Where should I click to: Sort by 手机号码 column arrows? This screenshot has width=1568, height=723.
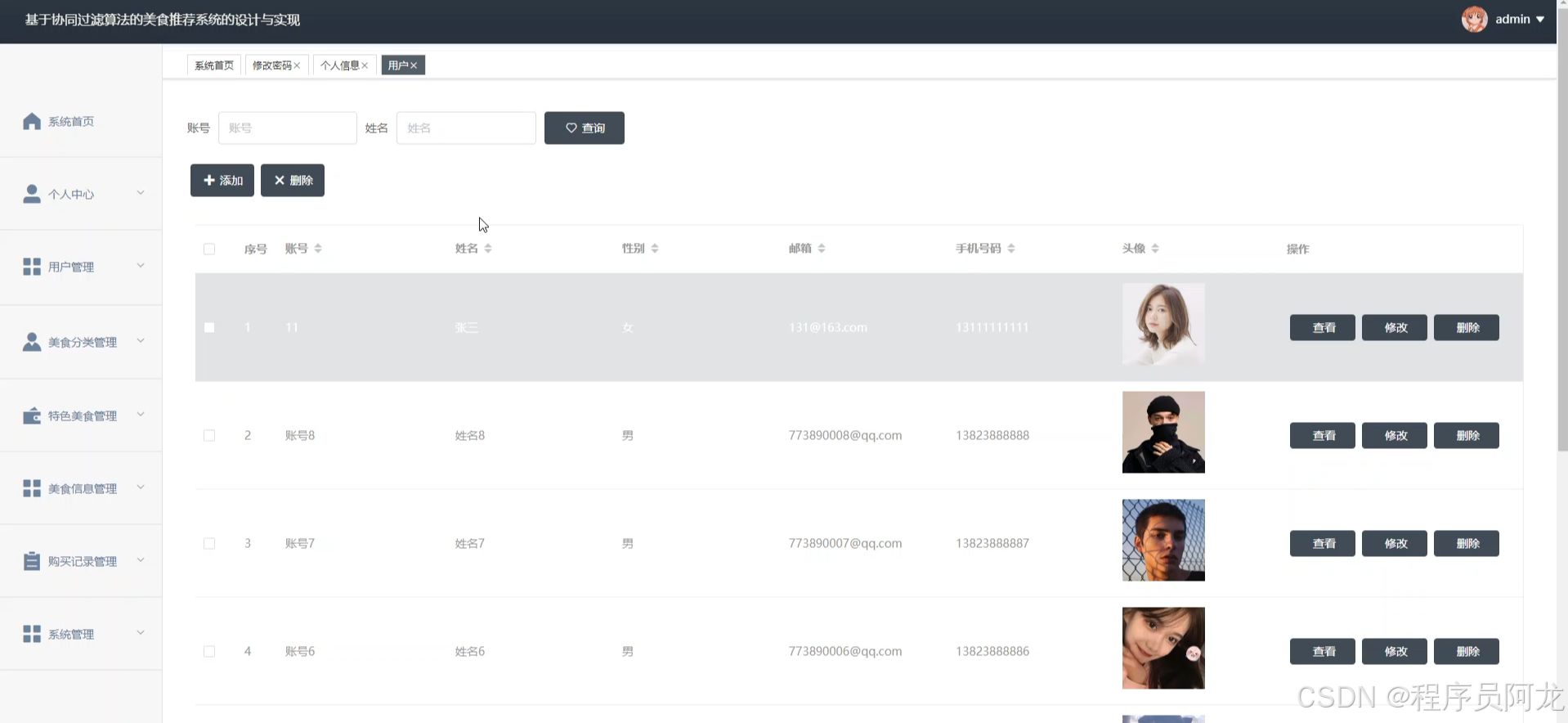(1011, 249)
